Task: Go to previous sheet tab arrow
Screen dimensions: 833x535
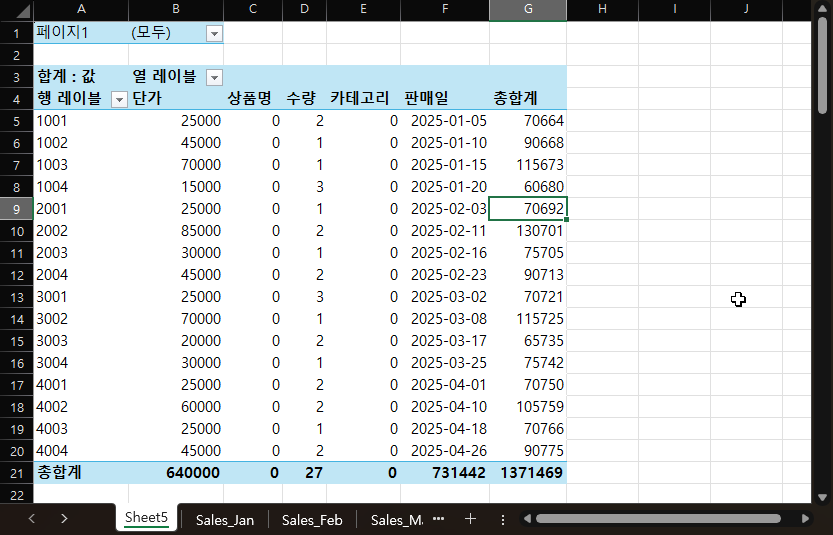Action: pos(32,519)
